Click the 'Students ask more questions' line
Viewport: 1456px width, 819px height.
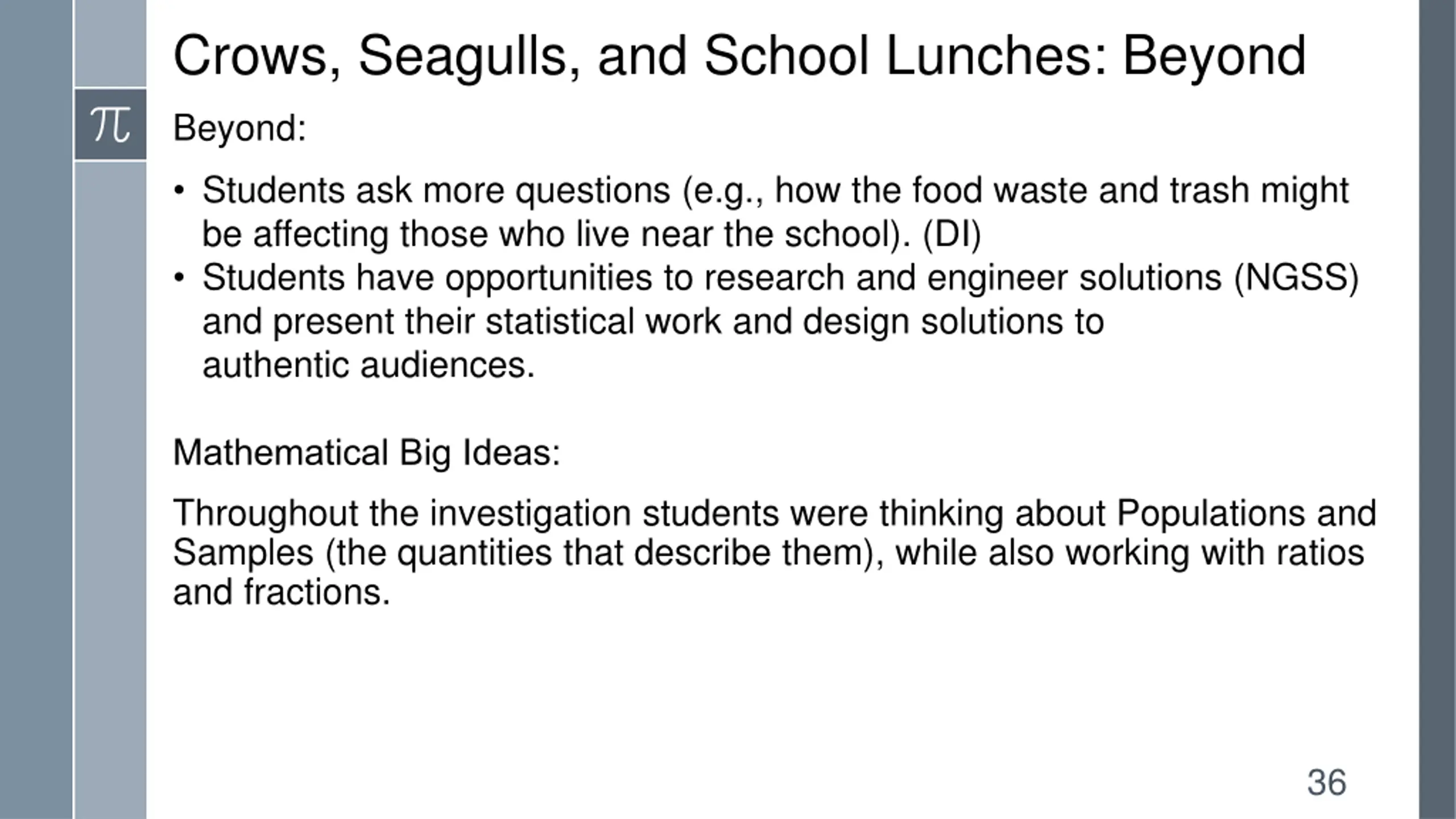click(775, 191)
